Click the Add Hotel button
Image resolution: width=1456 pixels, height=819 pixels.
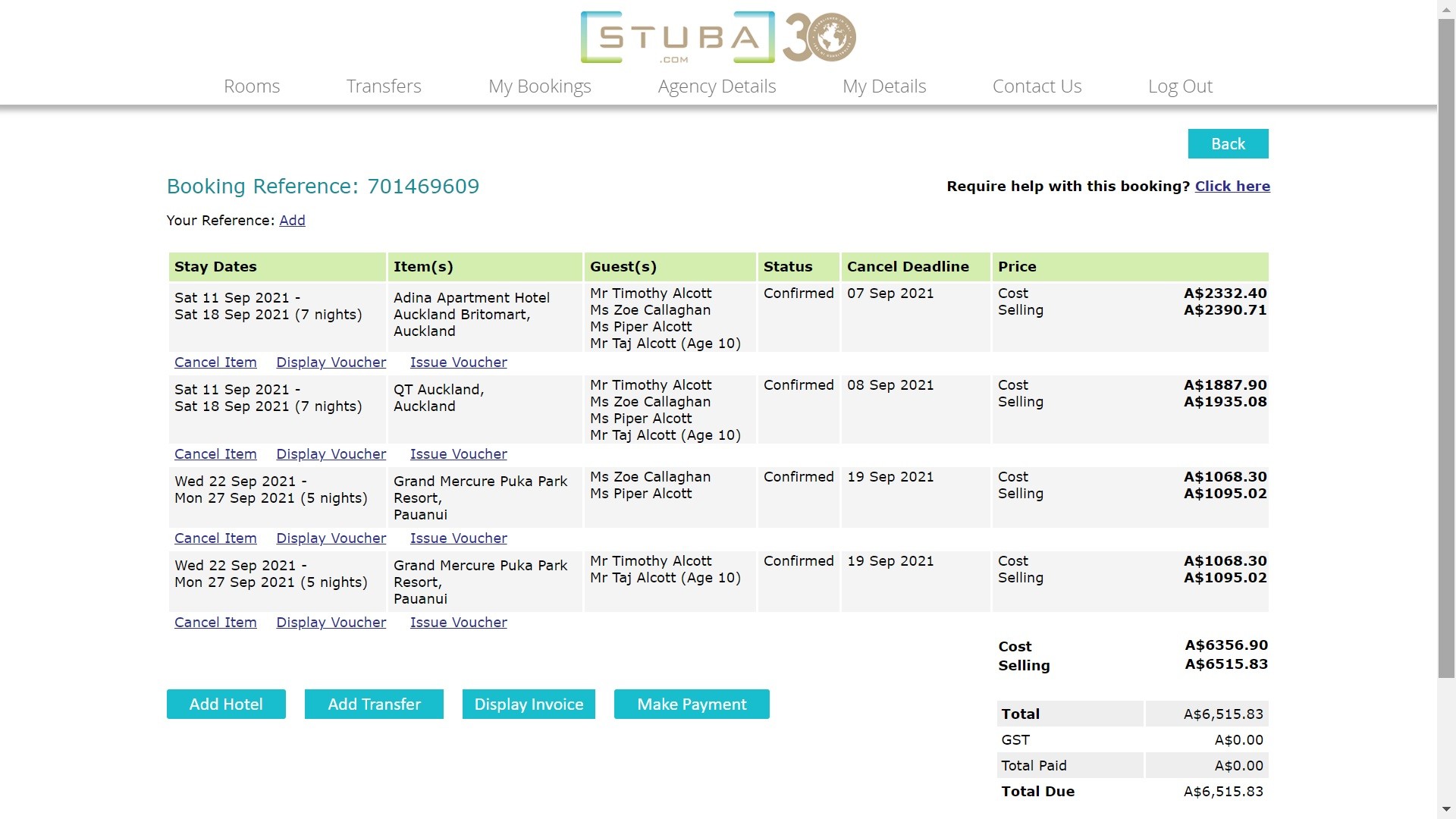click(226, 704)
